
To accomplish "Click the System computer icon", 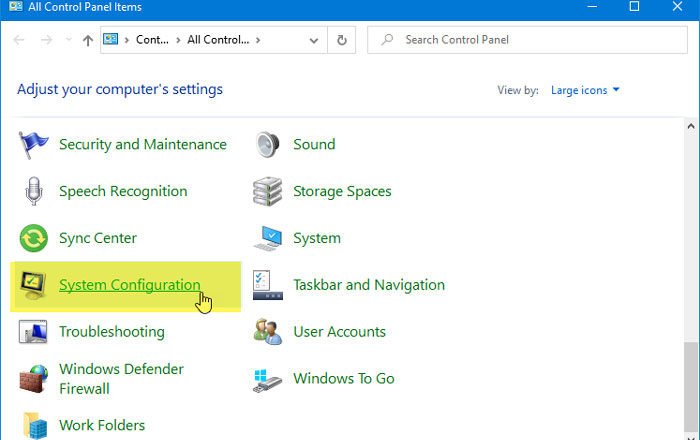I will coord(268,238).
